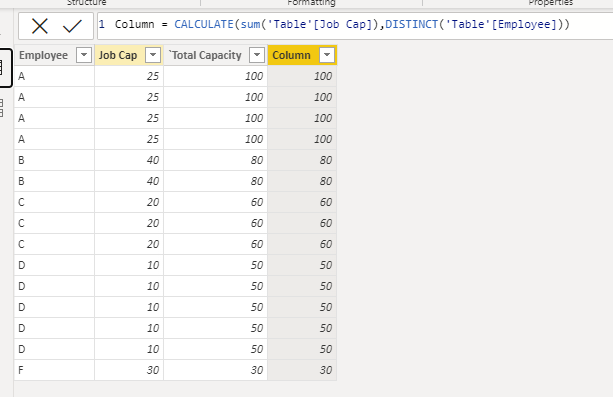Select first Employee B cell
This screenshot has height=397, width=613.
tap(54, 160)
